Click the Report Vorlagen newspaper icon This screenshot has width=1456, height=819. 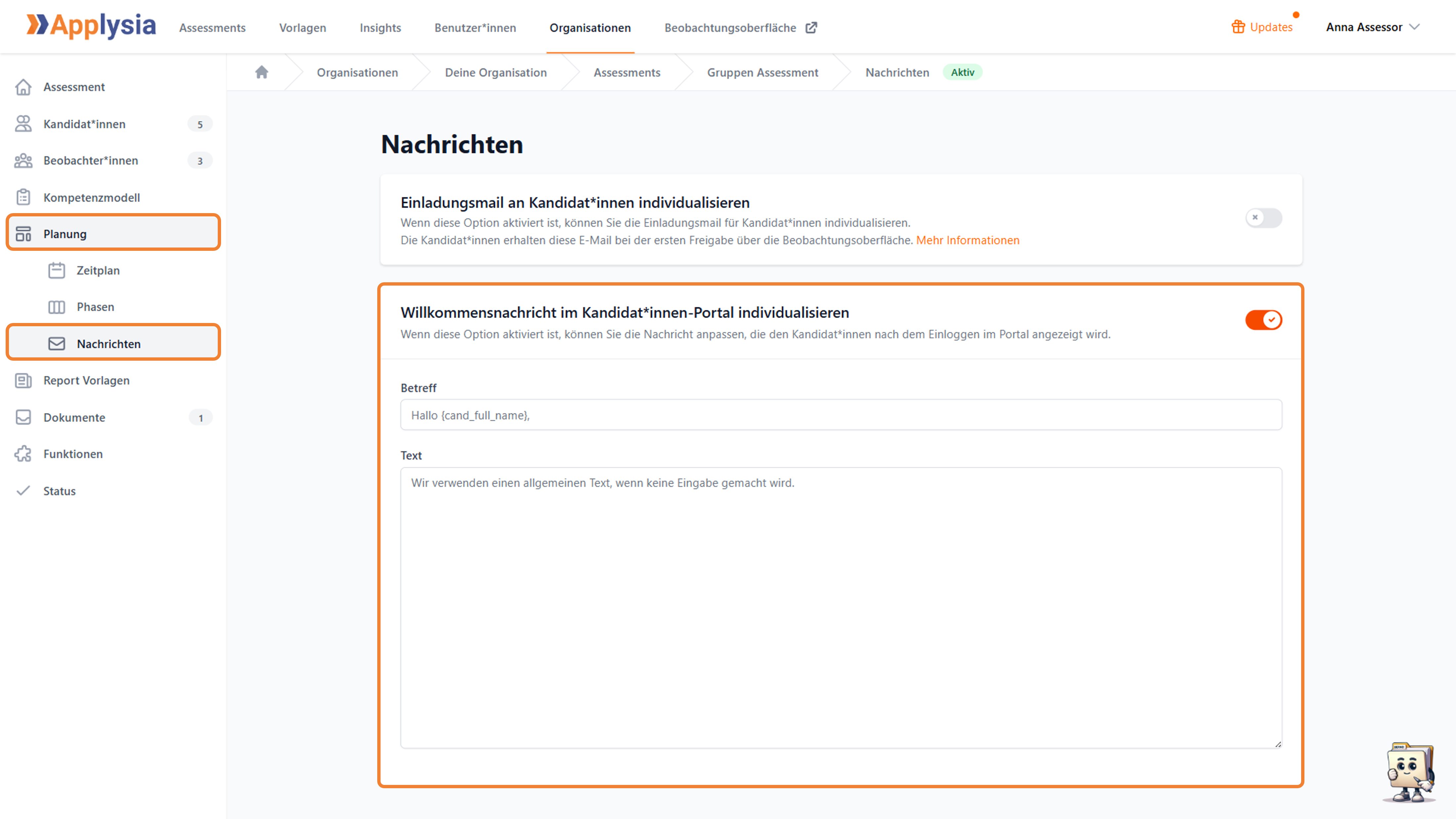[23, 381]
